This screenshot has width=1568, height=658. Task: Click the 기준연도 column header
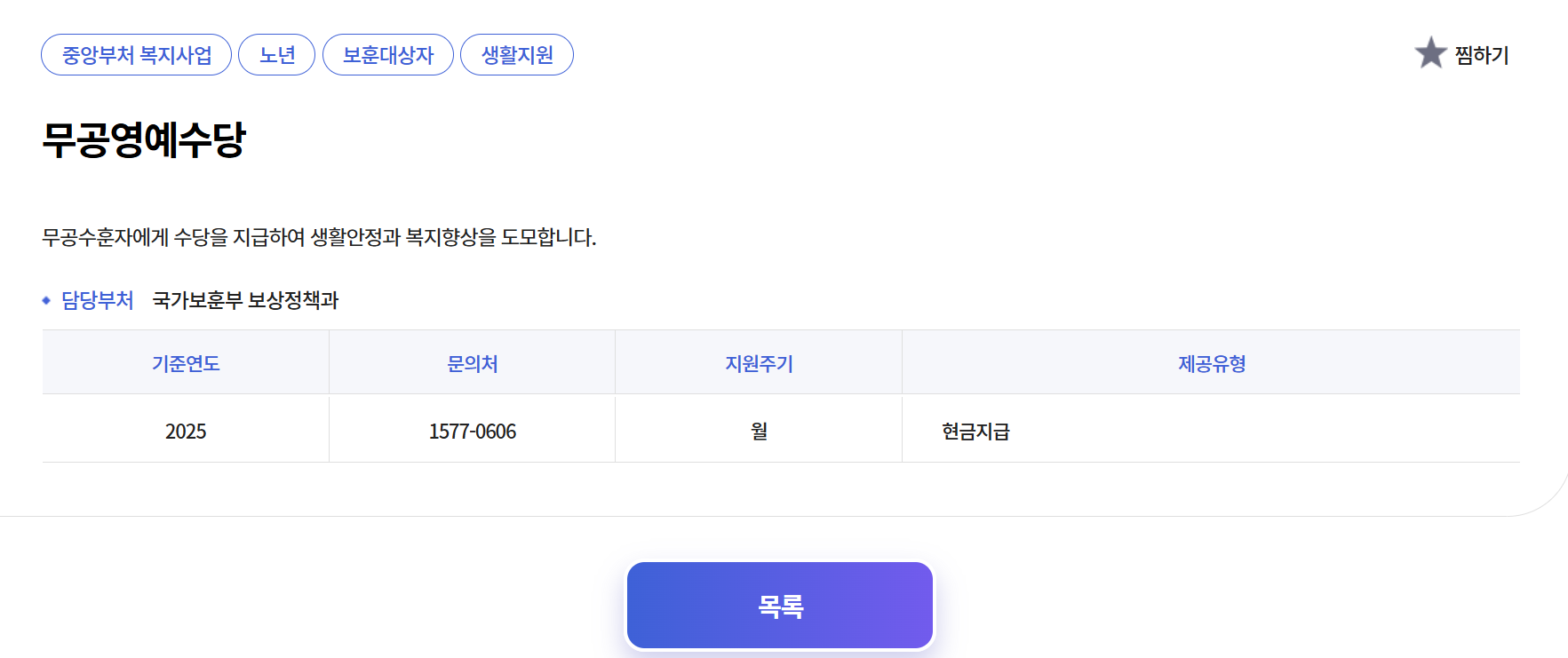[x=186, y=363]
